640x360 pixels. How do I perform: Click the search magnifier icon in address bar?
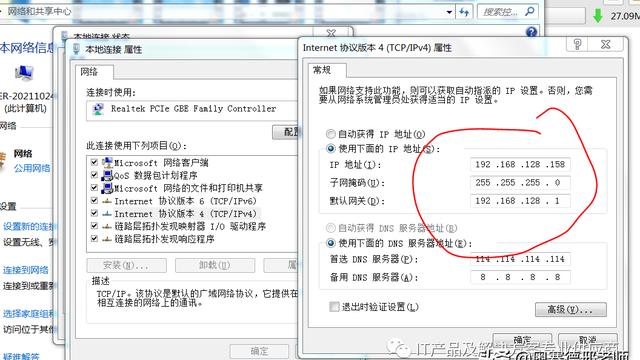pos(530,11)
